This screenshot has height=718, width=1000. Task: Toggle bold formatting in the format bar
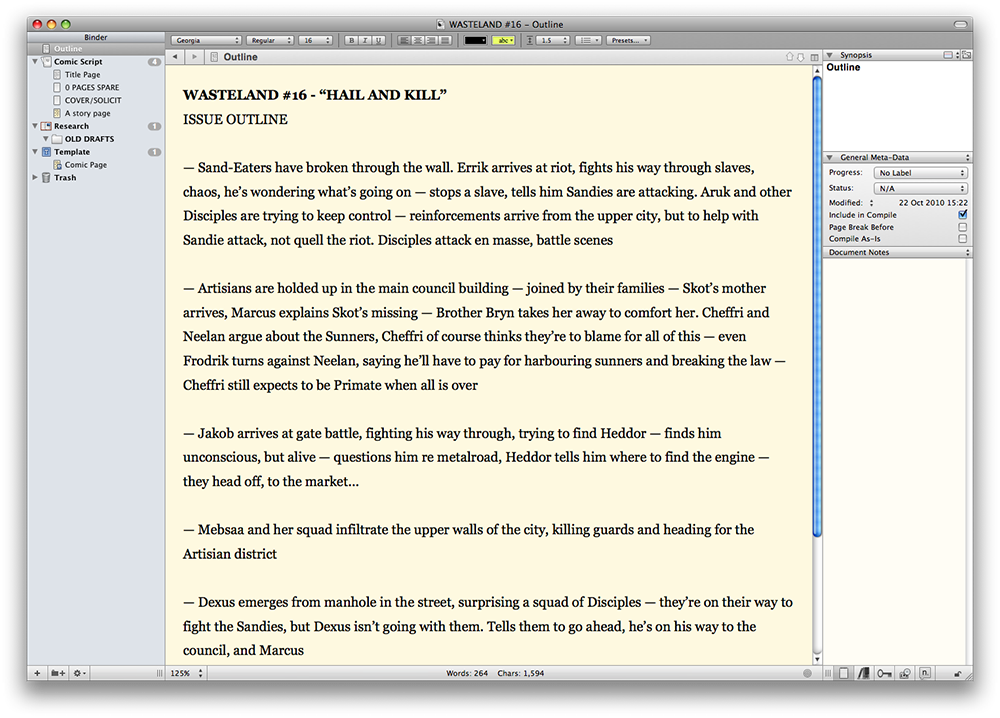[350, 41]
